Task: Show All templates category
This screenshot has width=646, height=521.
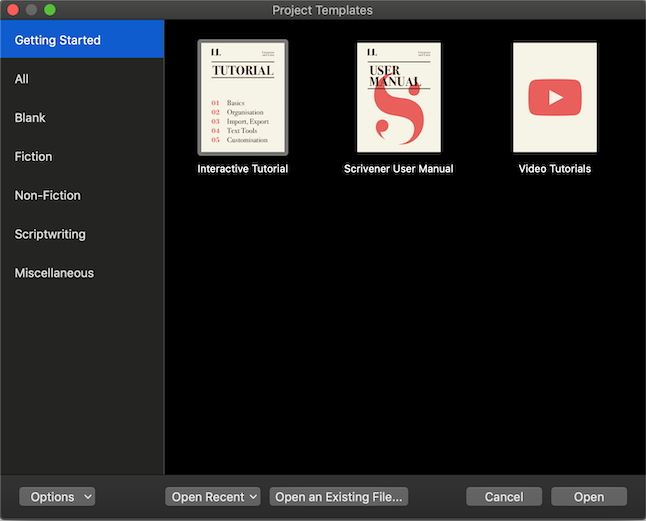Action: 82,79
